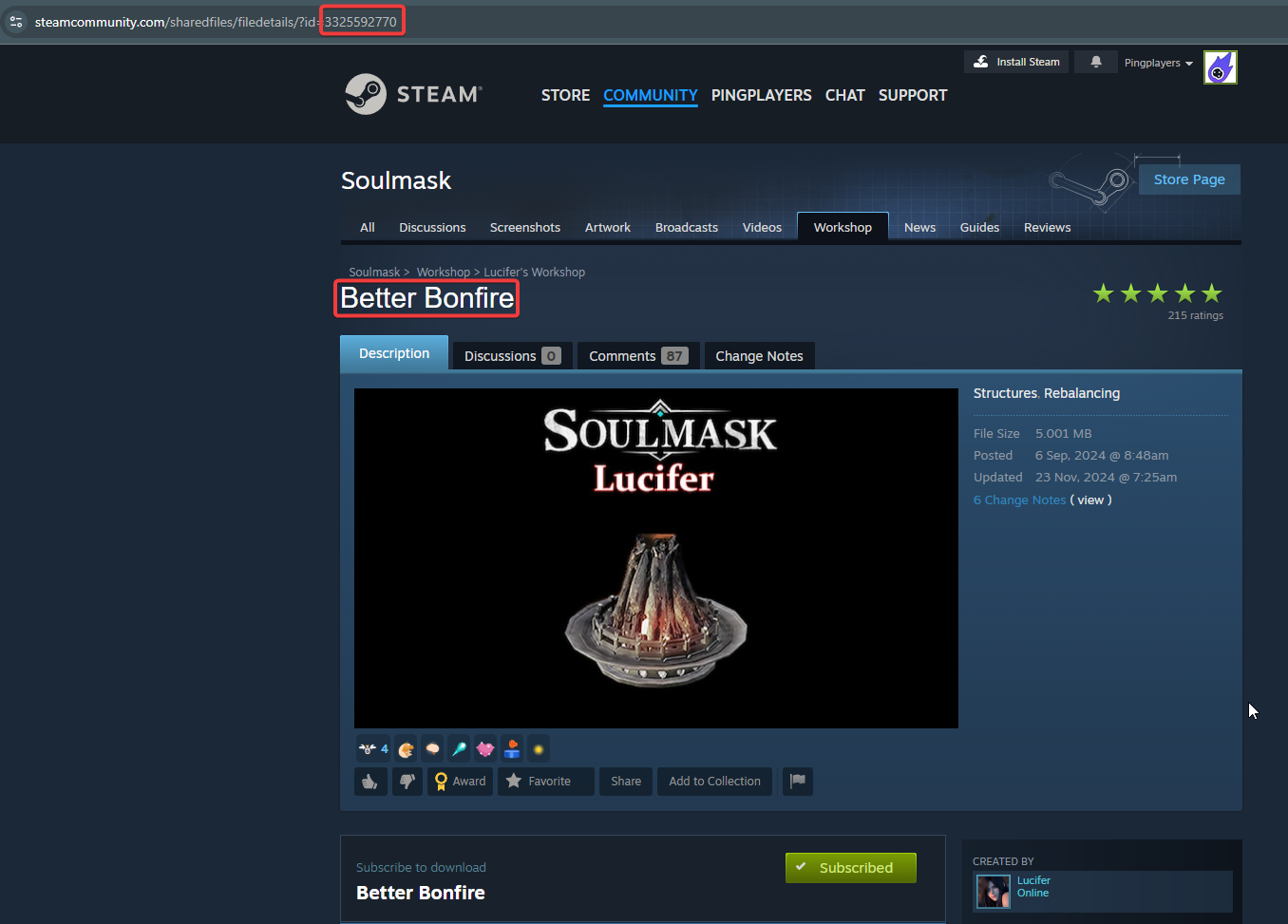The height and width of the screenshot is (924, 1288).
Task: Open the STORE menu
Action: [x=565, y=95]
